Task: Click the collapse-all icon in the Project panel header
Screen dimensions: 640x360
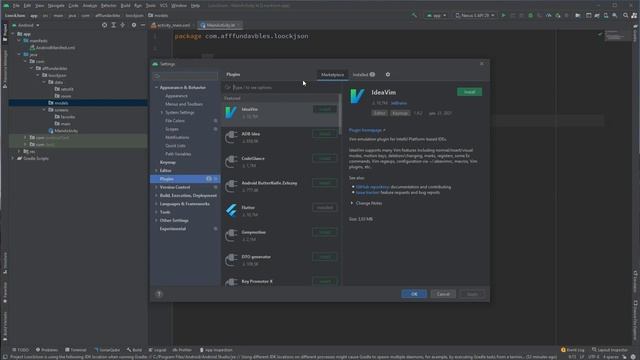Action: coord(122,25)
